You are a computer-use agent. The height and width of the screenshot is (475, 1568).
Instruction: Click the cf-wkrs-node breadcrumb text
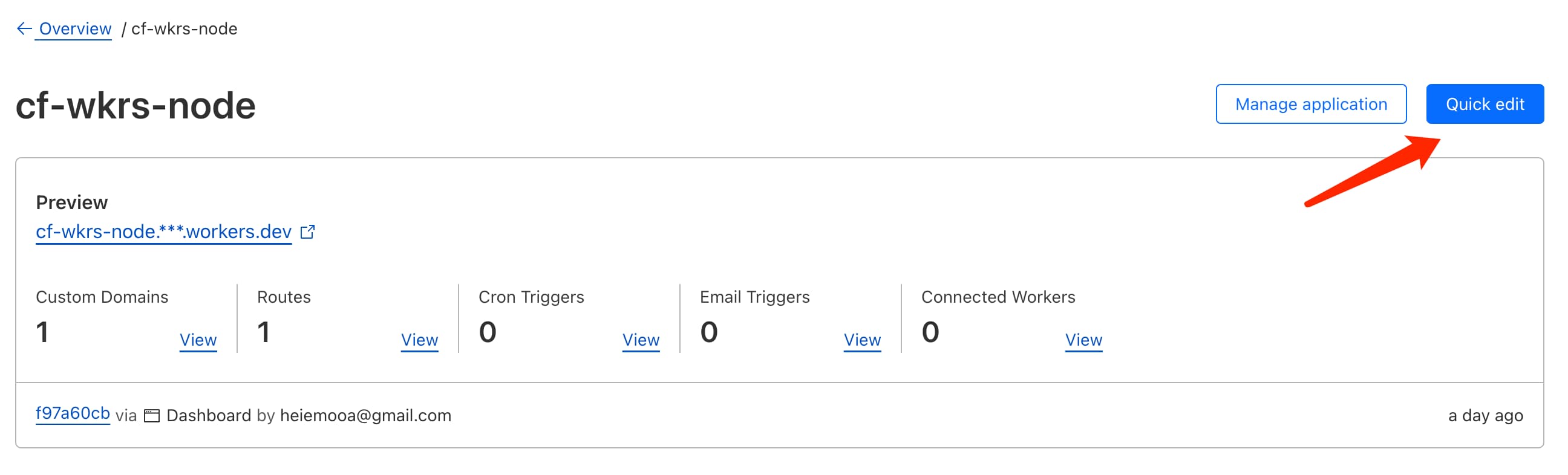185,28
